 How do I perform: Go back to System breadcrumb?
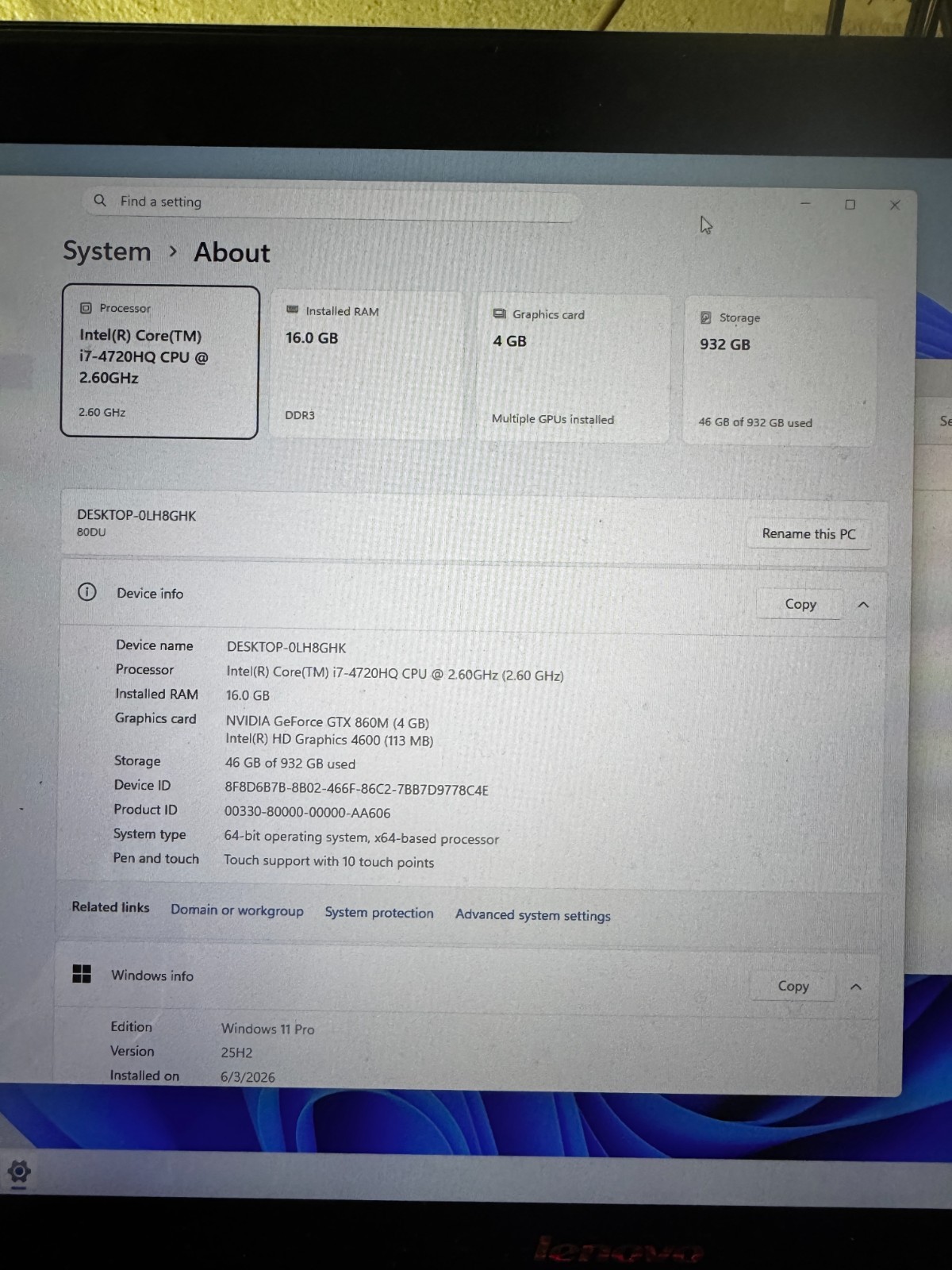[x=107, y=251]
